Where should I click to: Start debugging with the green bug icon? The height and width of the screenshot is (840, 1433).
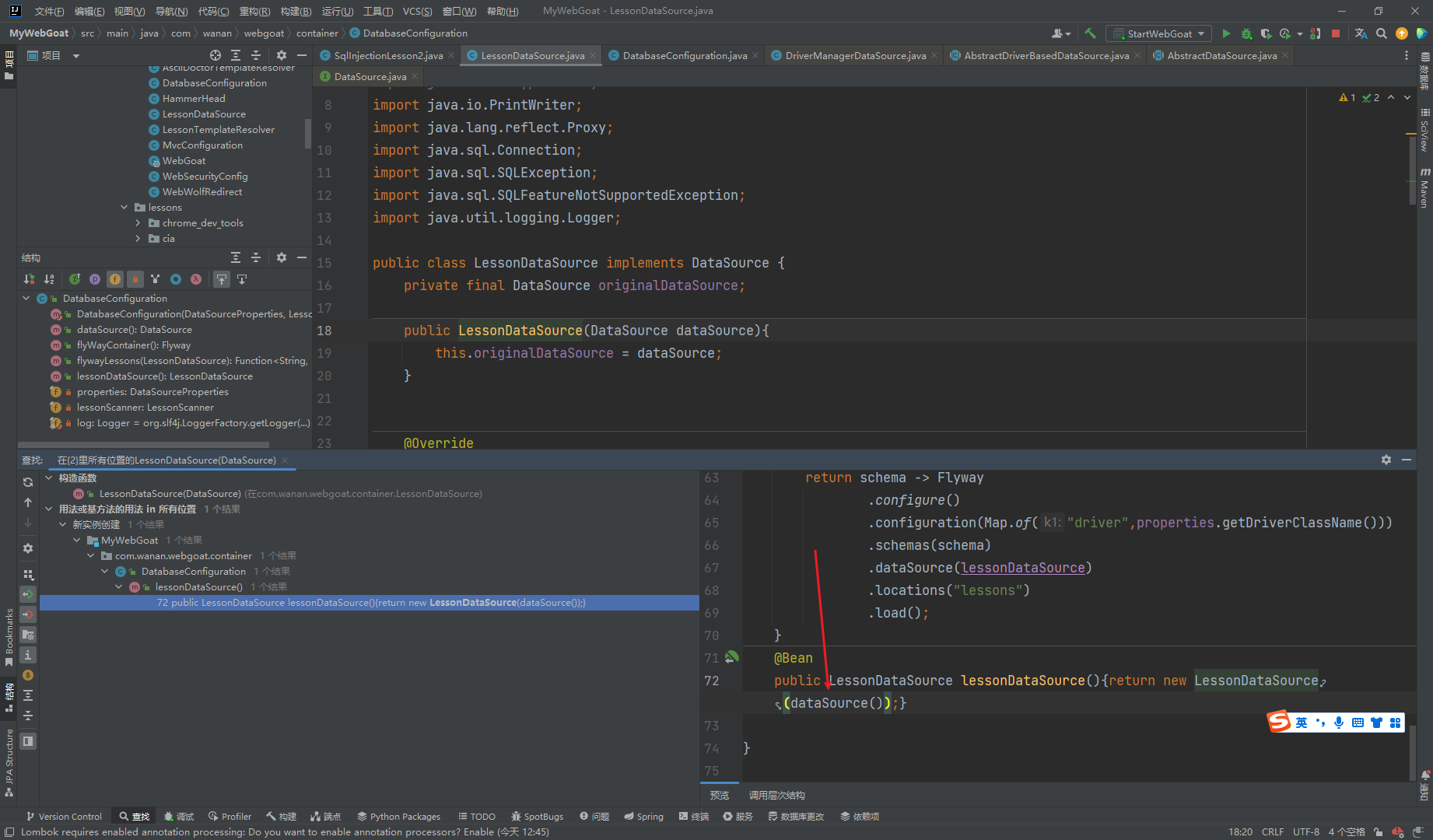[1246, 33]
